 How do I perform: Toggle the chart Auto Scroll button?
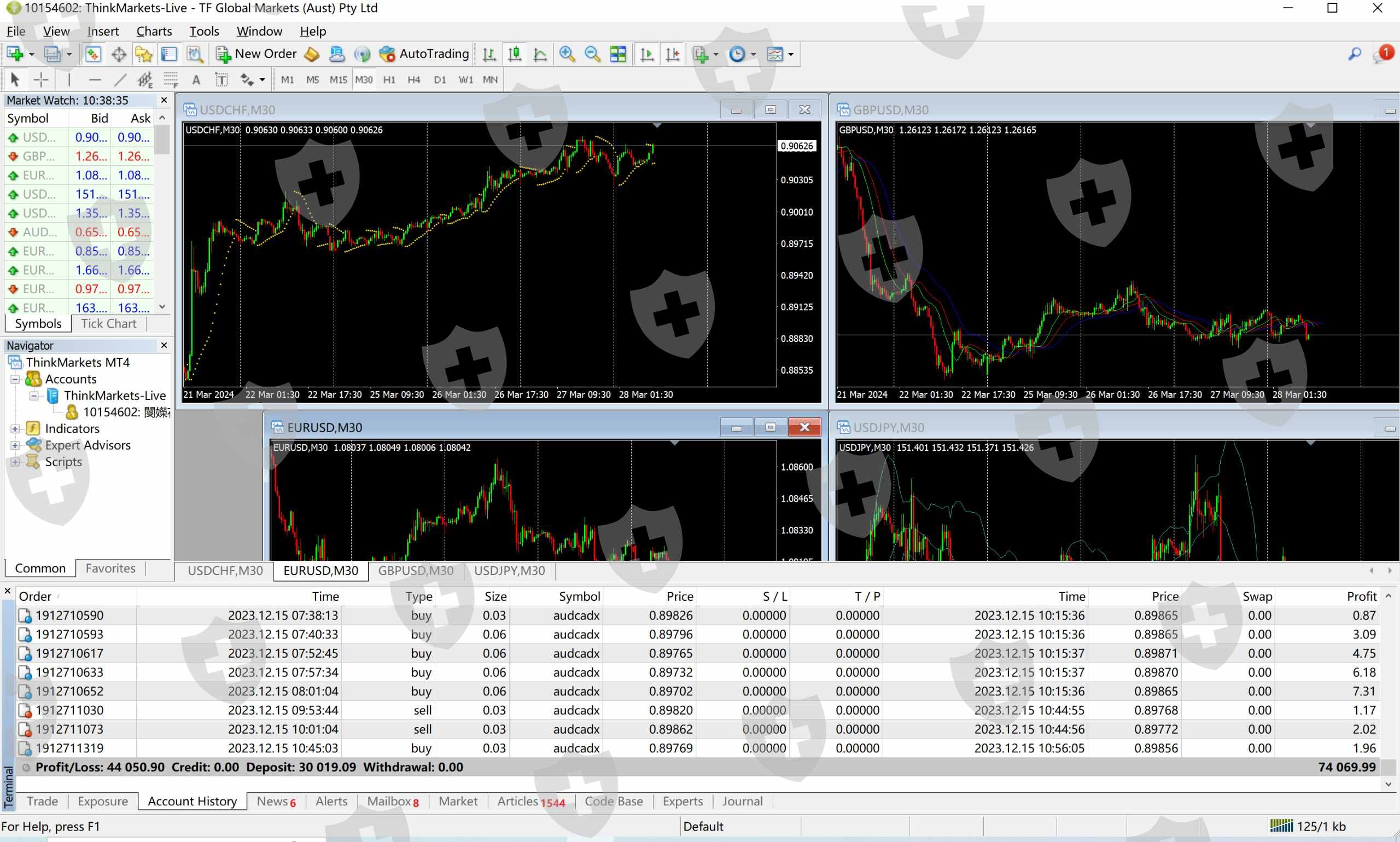pos(646,54)
